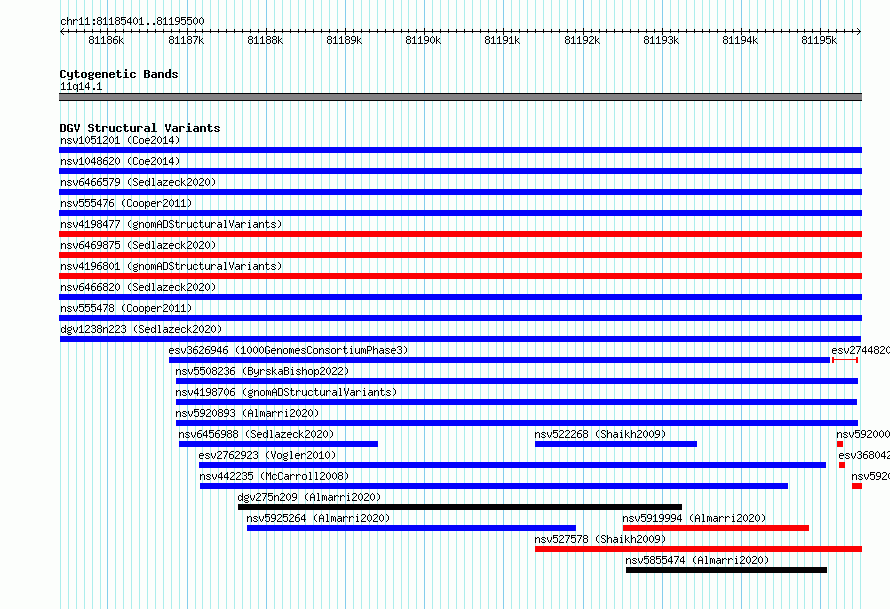Click the blue bar under nsv555478
Viewport: 890px width, 609px height.
[460, 318]
